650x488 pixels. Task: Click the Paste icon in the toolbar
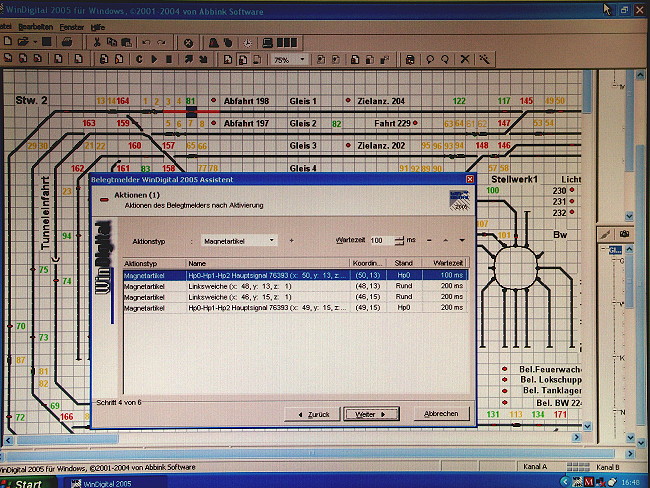tap(126, 42)
